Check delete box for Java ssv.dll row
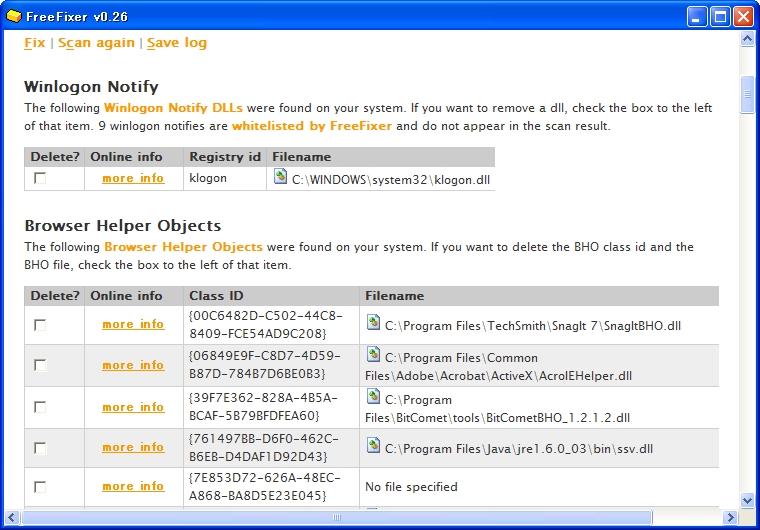 coord(40,448)
